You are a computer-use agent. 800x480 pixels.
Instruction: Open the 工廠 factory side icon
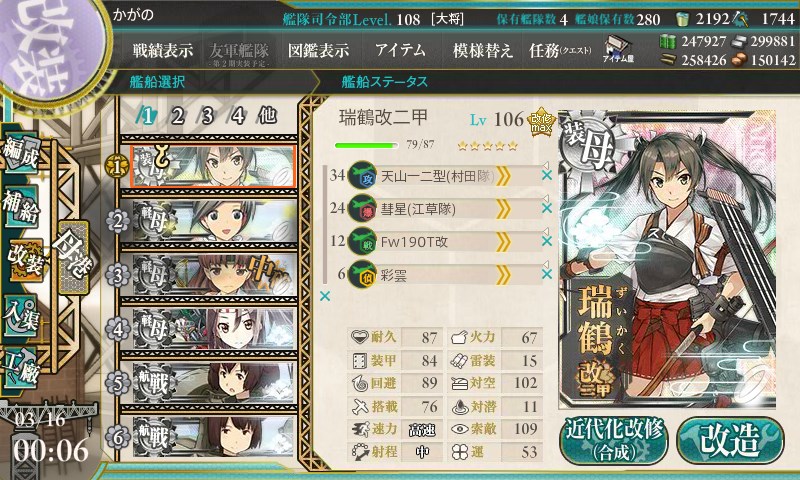(21, 368)
